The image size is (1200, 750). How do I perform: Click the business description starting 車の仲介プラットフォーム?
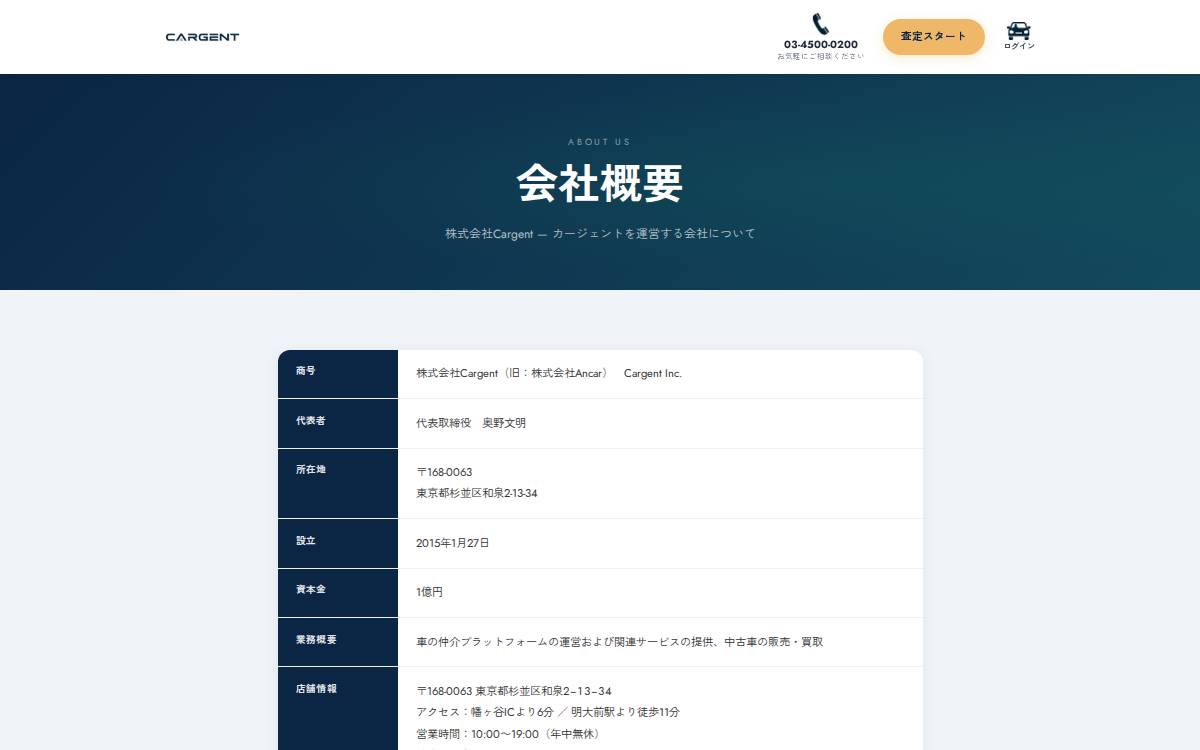pos(620,642)
